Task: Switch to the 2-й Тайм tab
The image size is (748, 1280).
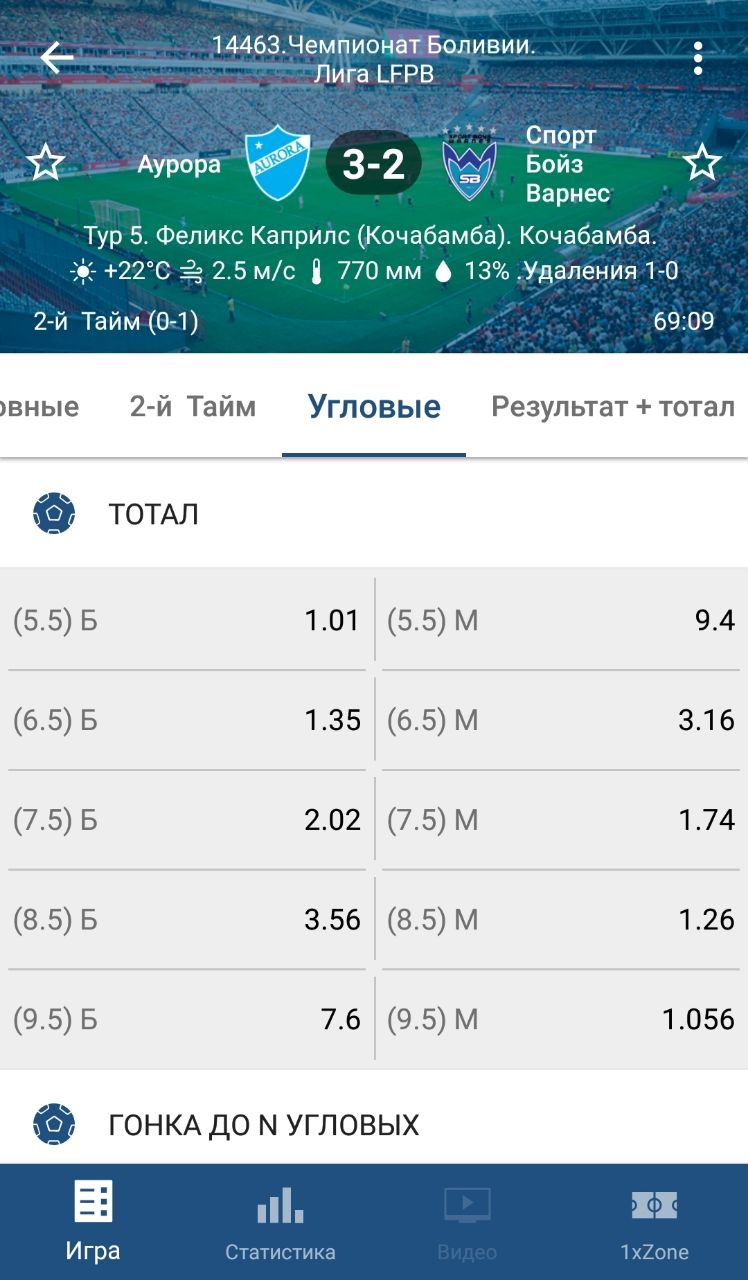Action: pyautogui.click(x=193, y=407)
